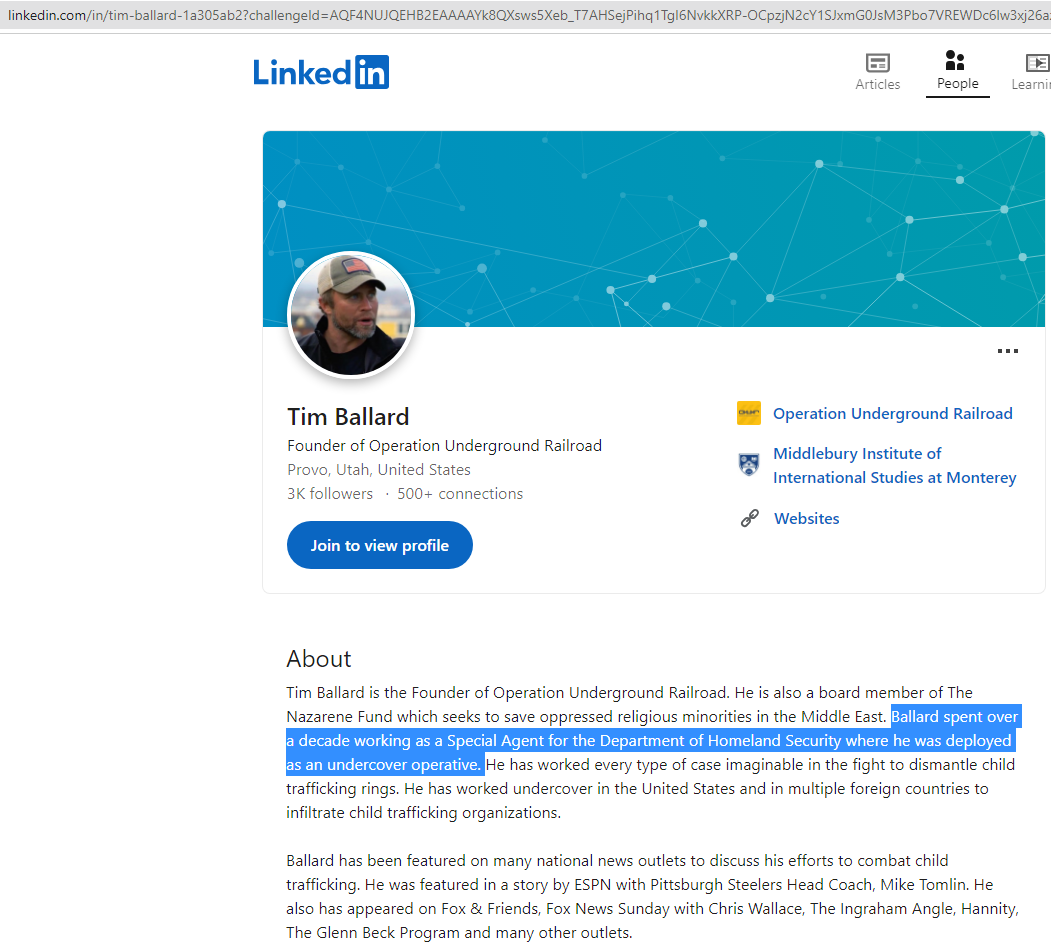Image resolution: width=1051 pixels, height=949 pixels.
Task: Expand the Websites list
Action: [x=806, y=518]
